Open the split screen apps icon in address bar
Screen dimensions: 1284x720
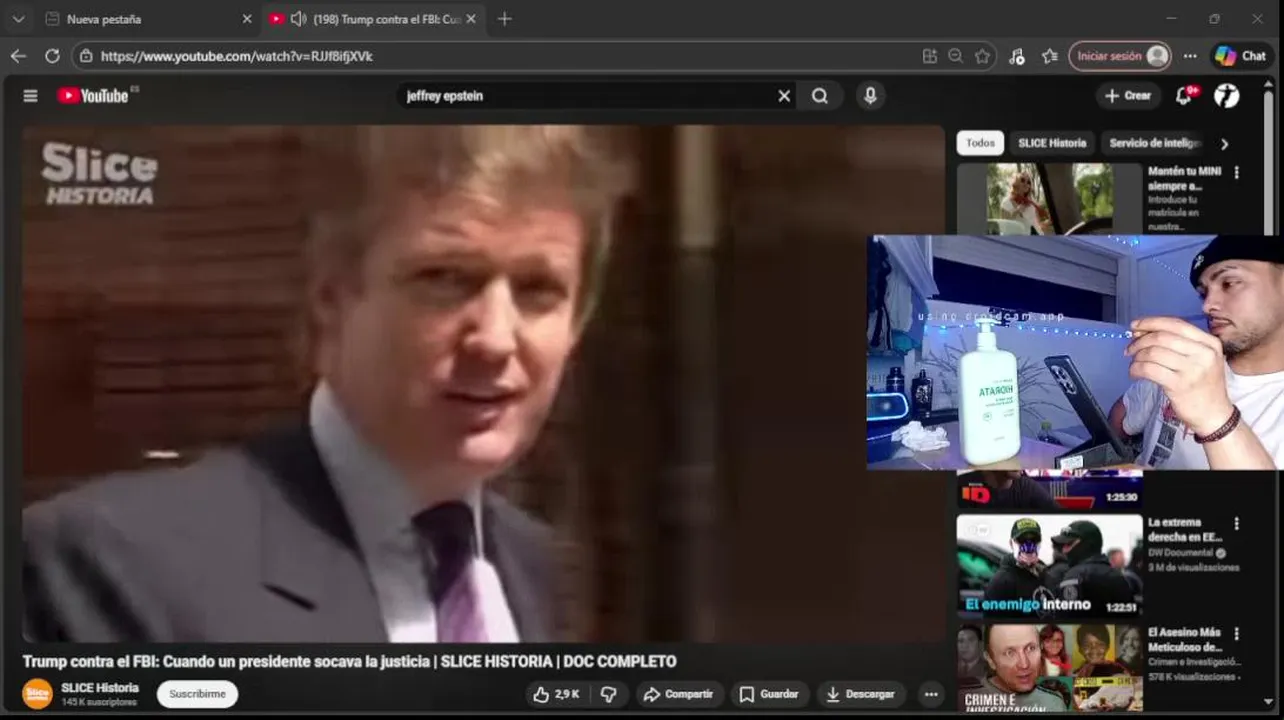pyautogui.click(x=930, y=56)
